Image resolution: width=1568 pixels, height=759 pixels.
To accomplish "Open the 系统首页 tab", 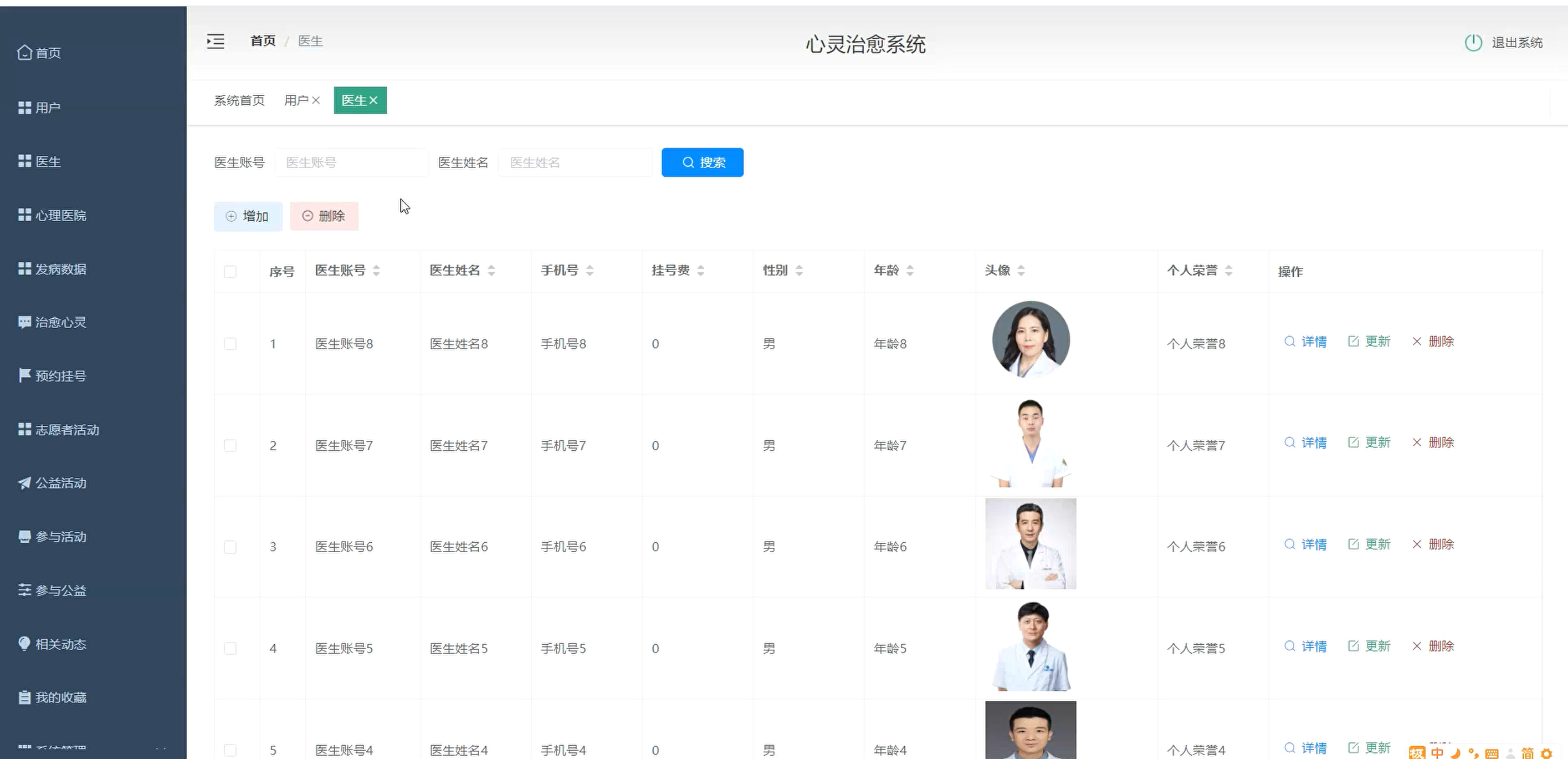I will 239,100.
